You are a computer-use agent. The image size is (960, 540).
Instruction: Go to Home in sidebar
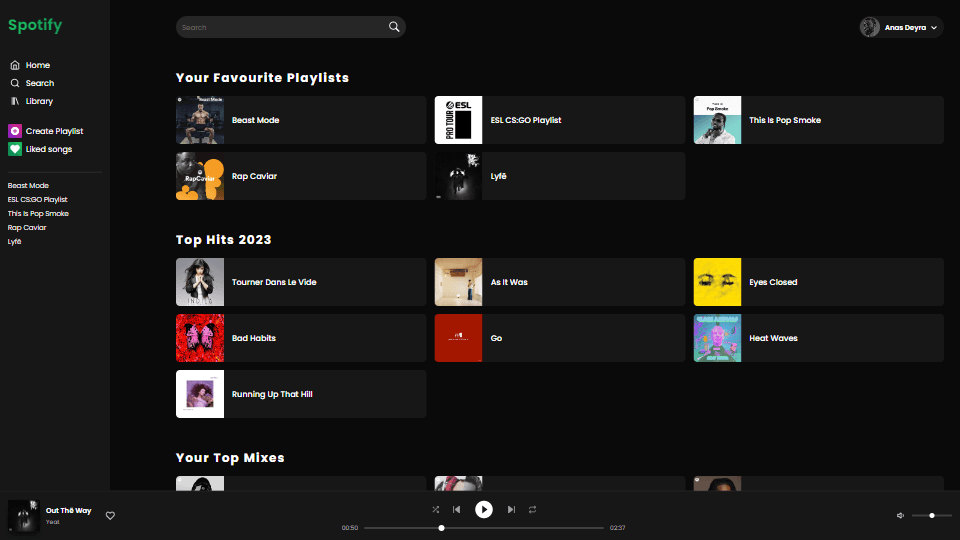tap(37, 65)
